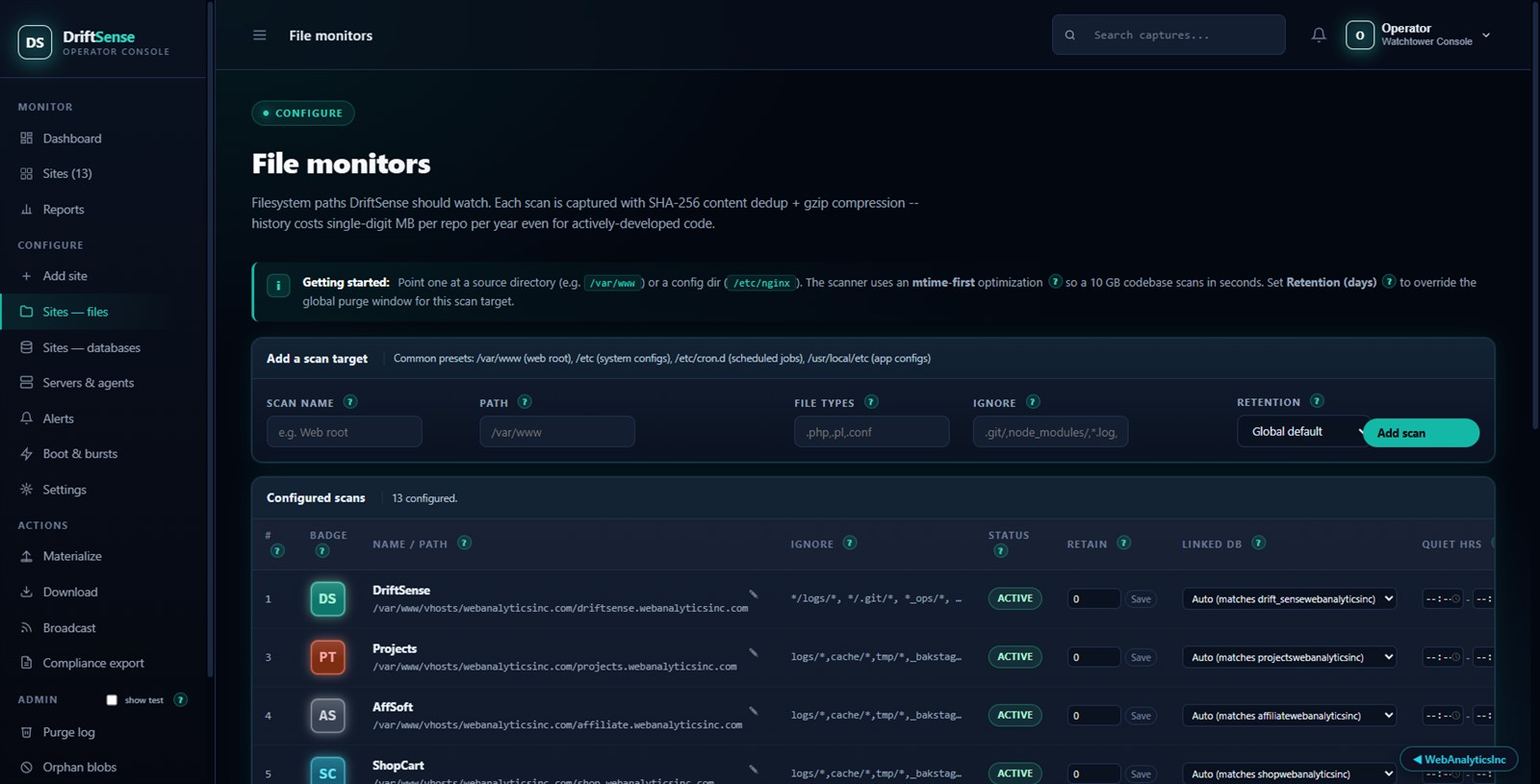This screenshot has height=784, width=1540.
Task: Toggle the hamburger sidebar menu
Action: point(259,36)
